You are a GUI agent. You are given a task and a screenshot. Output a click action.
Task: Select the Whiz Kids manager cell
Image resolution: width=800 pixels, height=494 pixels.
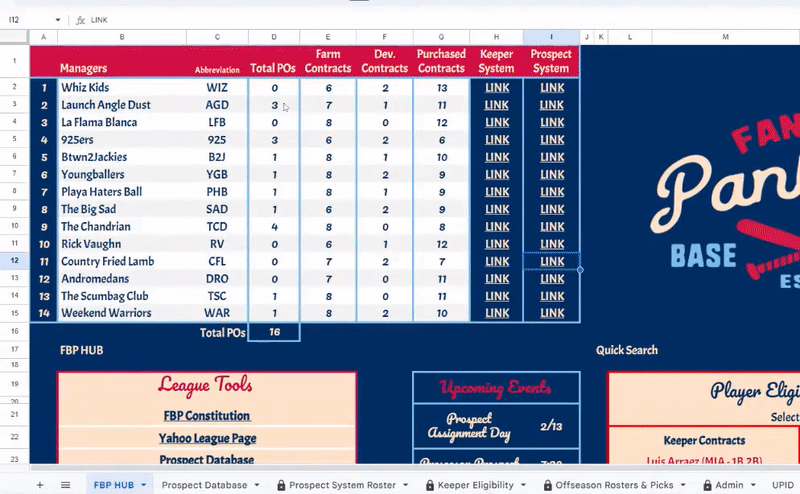[x=122, y=87]
